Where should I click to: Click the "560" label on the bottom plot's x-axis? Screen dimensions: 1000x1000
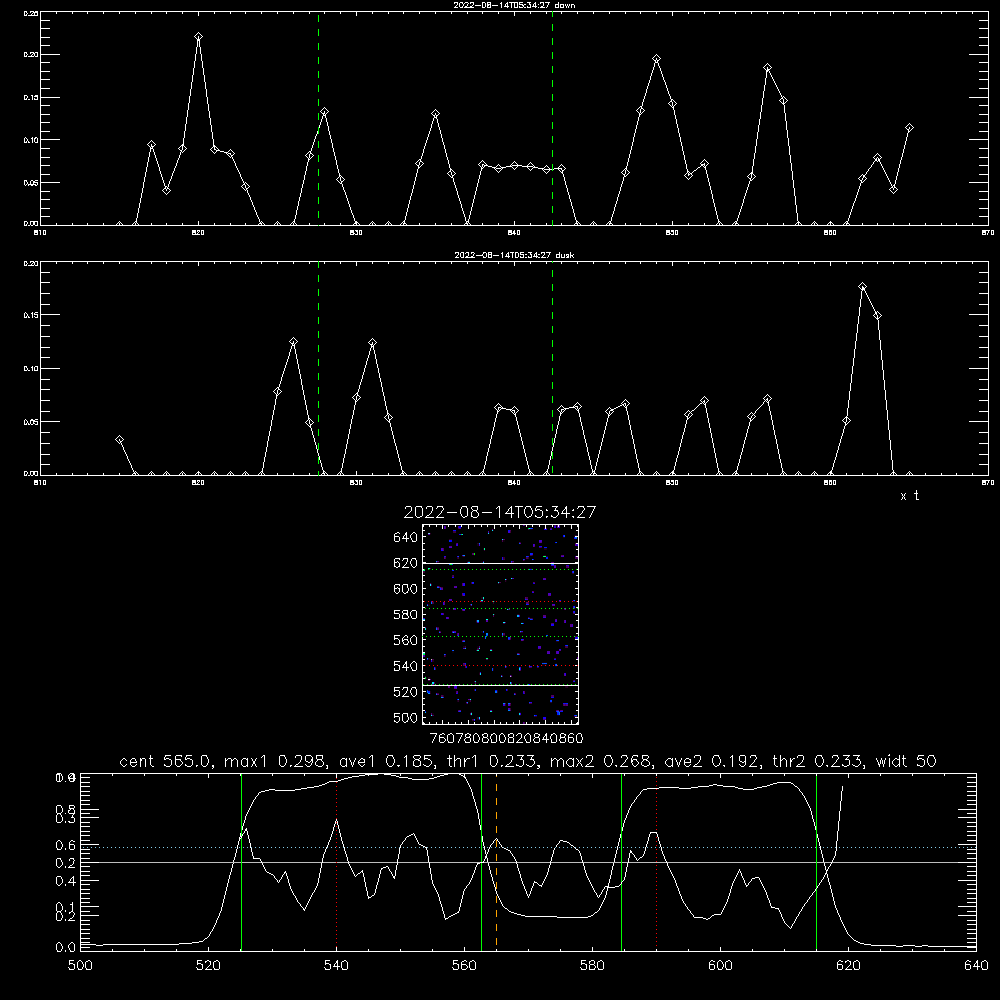pos(464,966)
